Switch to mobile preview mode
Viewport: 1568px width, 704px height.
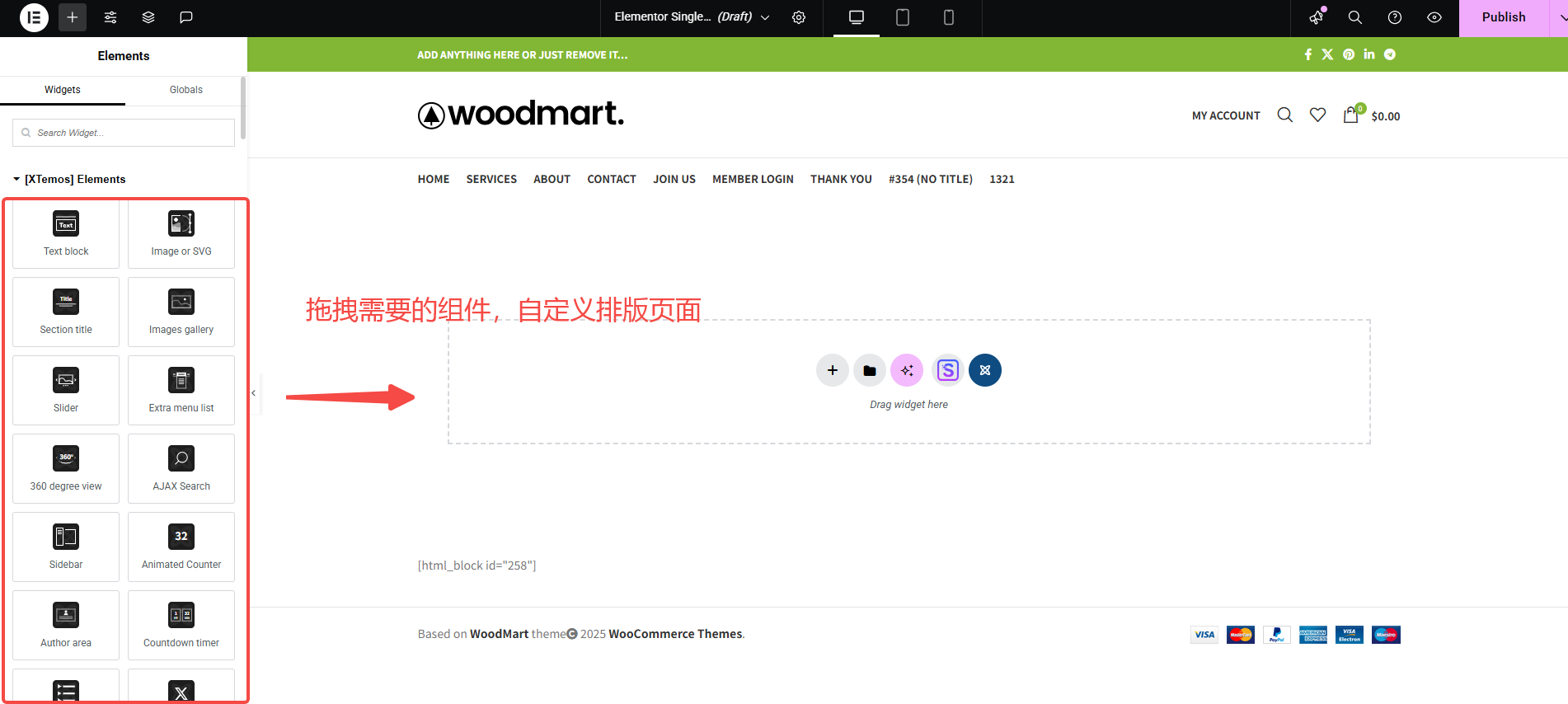coord(949,17)
